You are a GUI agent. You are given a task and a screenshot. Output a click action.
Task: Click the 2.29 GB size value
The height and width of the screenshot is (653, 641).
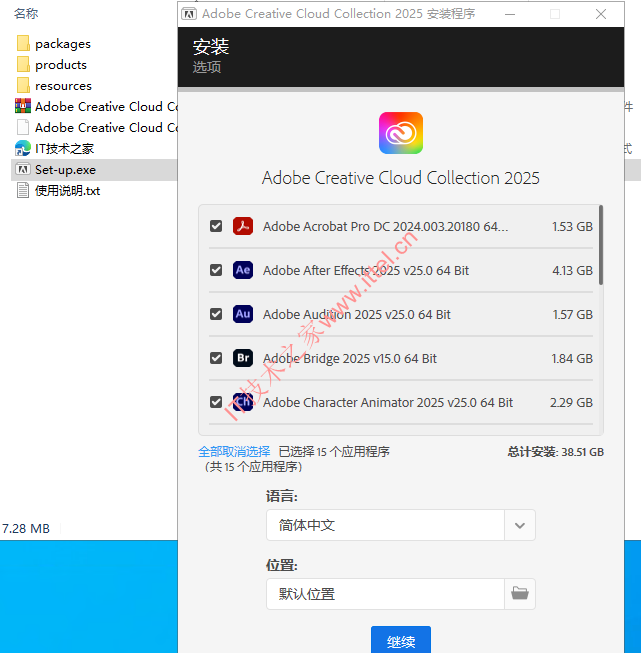click(x=571, y=402)
